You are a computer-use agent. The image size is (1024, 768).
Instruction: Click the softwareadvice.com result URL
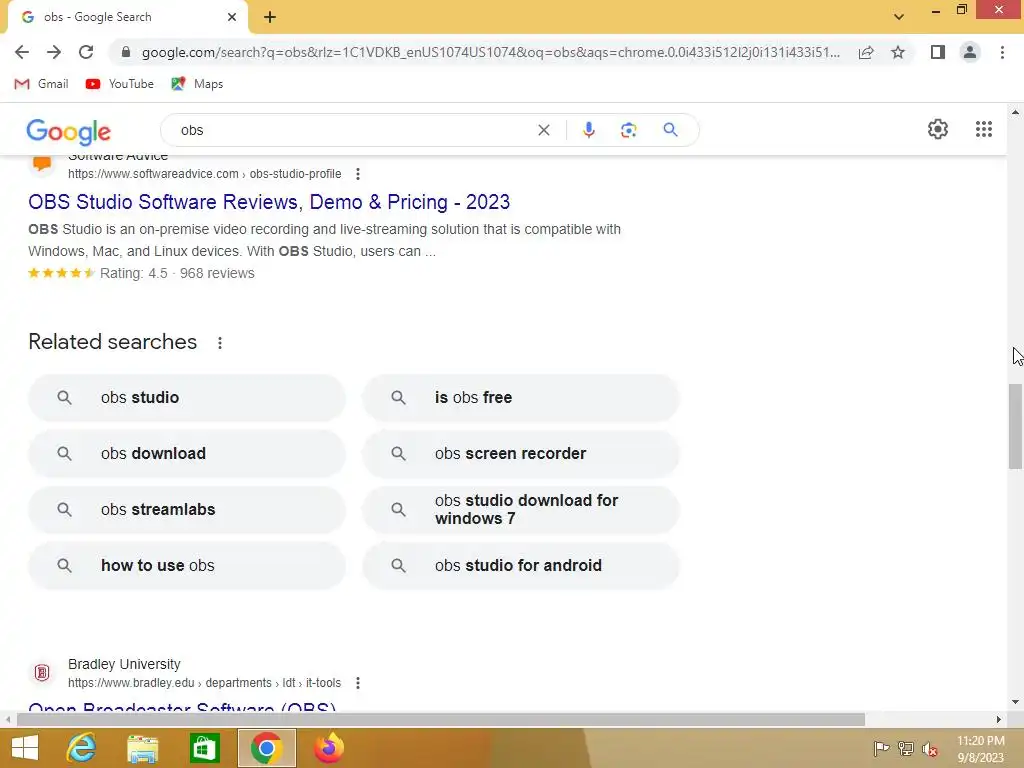(x=204, y=174)
